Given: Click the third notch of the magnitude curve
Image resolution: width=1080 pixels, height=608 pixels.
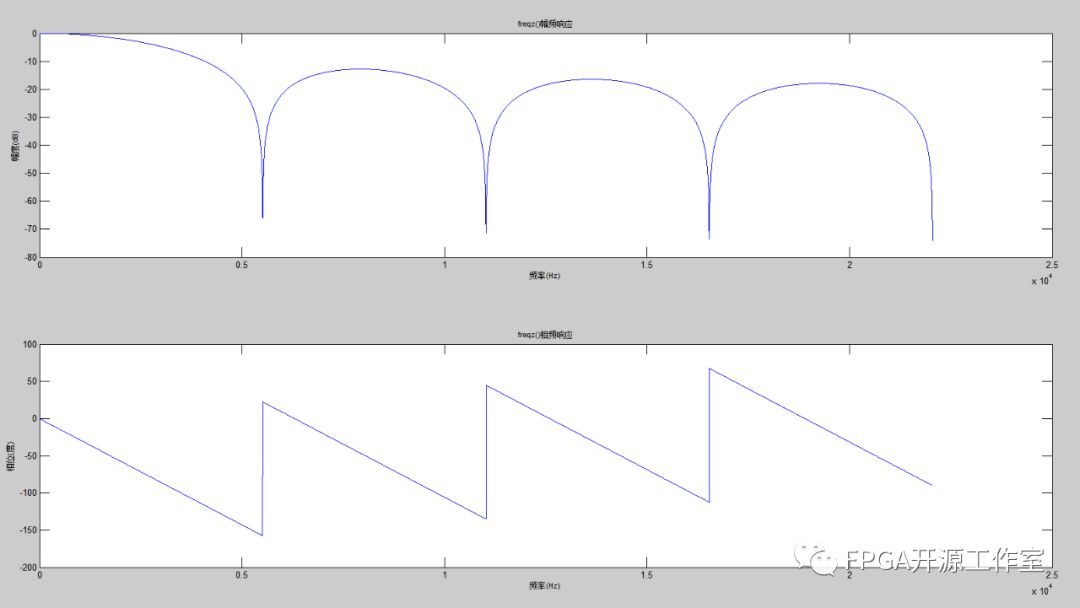Looking at the screenshot, I should pos(709,236).
